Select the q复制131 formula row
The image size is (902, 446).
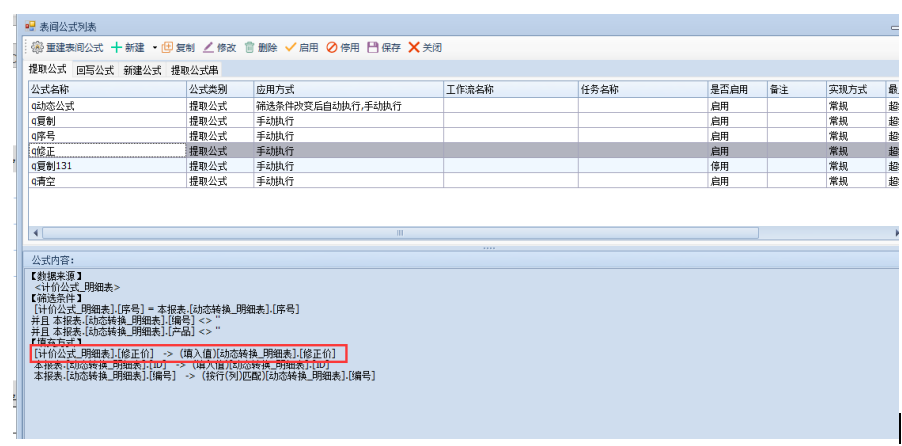click(x=107, y=166)
